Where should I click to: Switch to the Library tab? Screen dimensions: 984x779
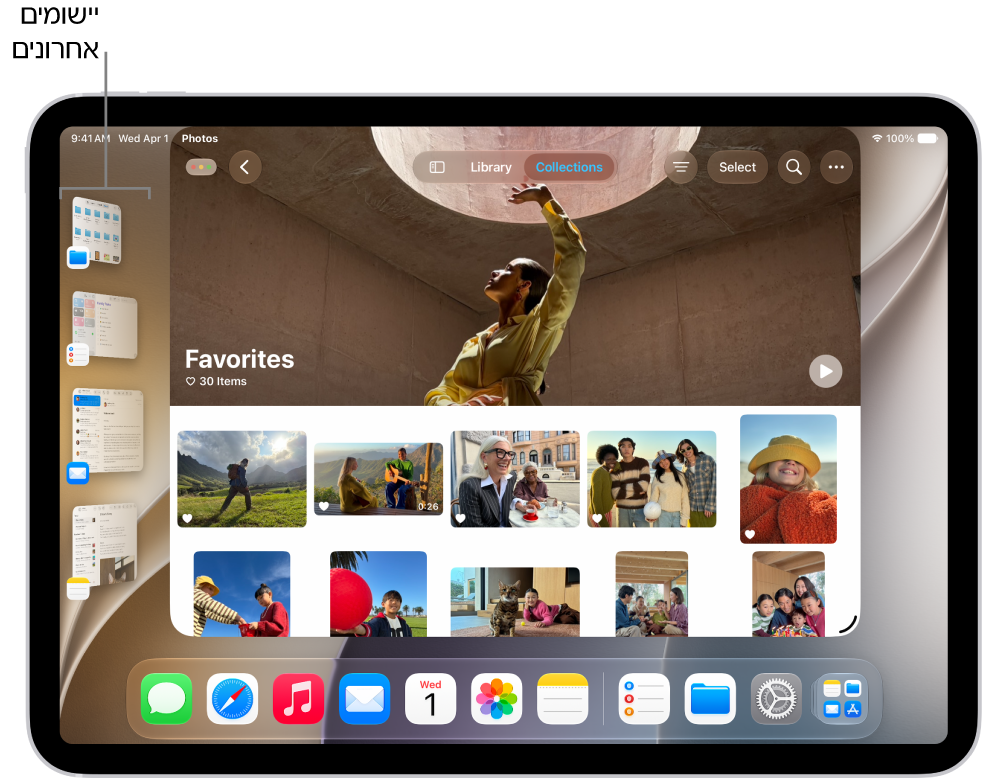pos(491,167)
